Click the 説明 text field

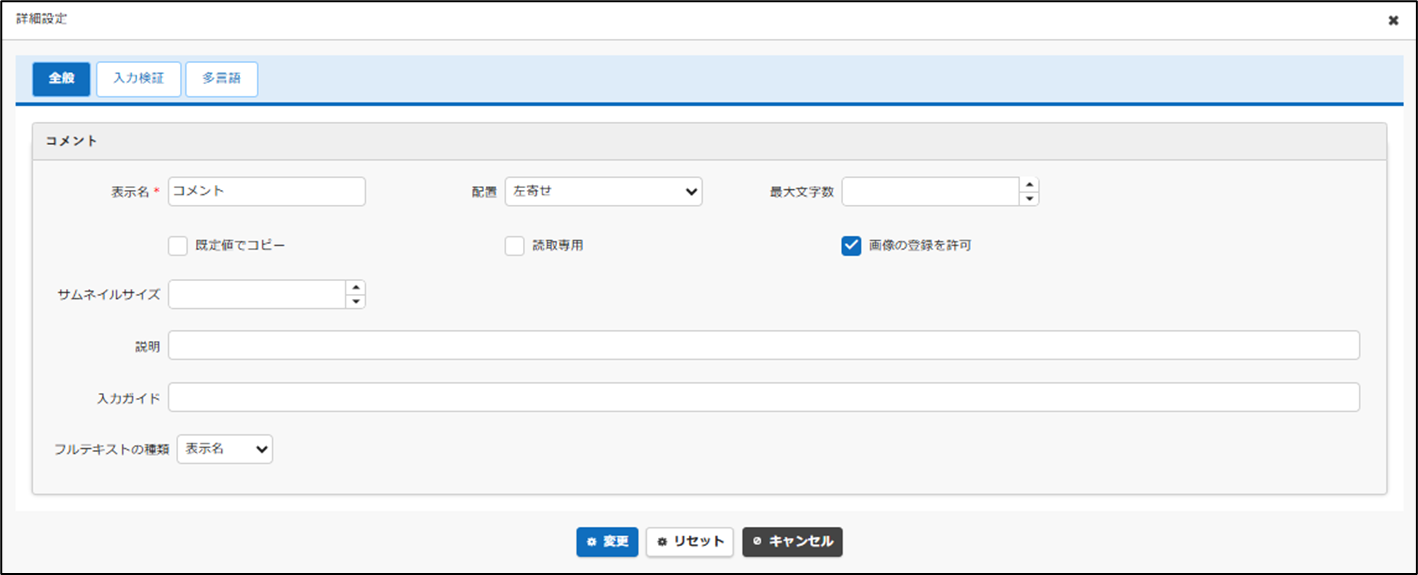coord(764,345)
